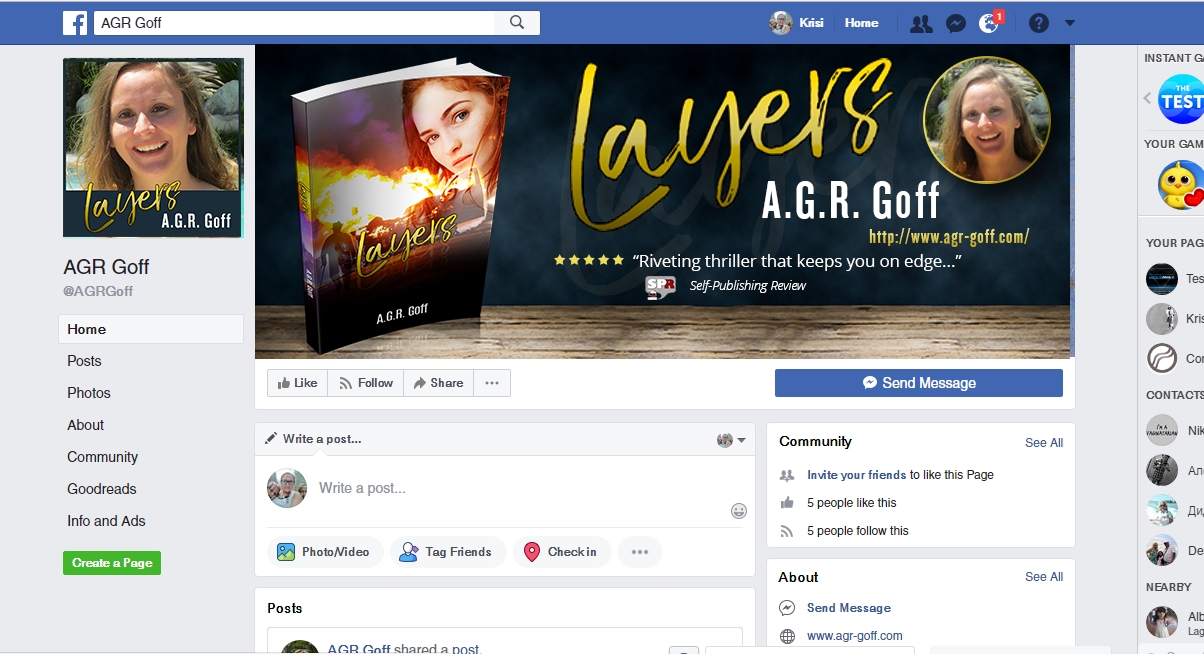Viewport: 1204px width, 654px height.
Task: Select the Photo/Video upload icon
Action: tap(290, 551)
